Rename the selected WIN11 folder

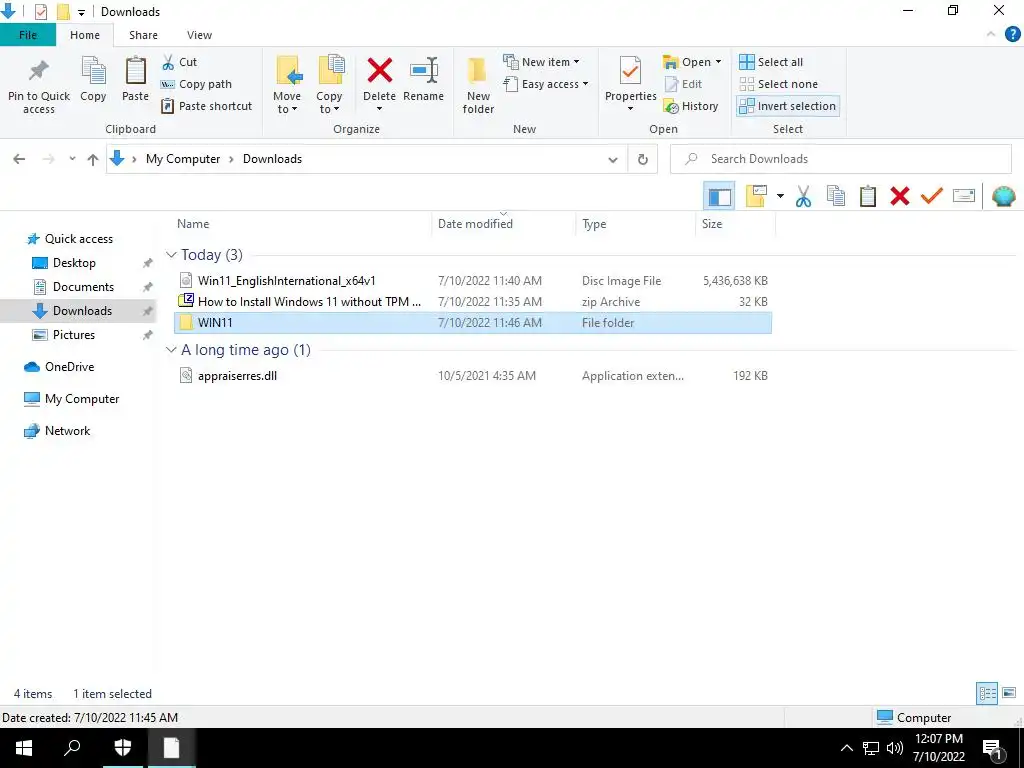point(423,80)
